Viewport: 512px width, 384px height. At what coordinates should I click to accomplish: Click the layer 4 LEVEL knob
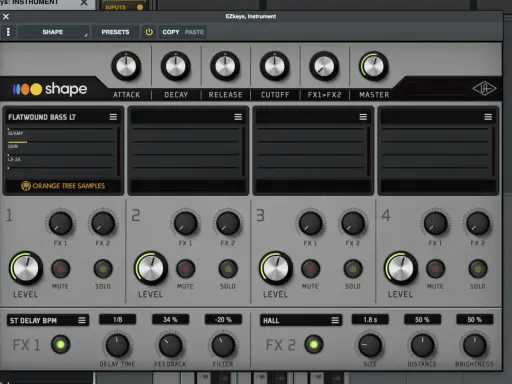coord(401,268)
